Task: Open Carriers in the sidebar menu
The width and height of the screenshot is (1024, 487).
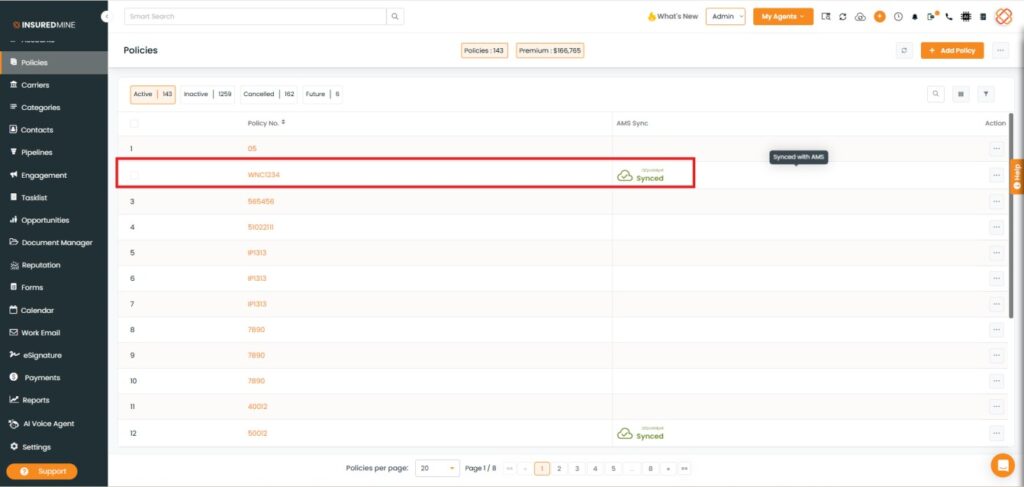Action: [x=42, y=85]
